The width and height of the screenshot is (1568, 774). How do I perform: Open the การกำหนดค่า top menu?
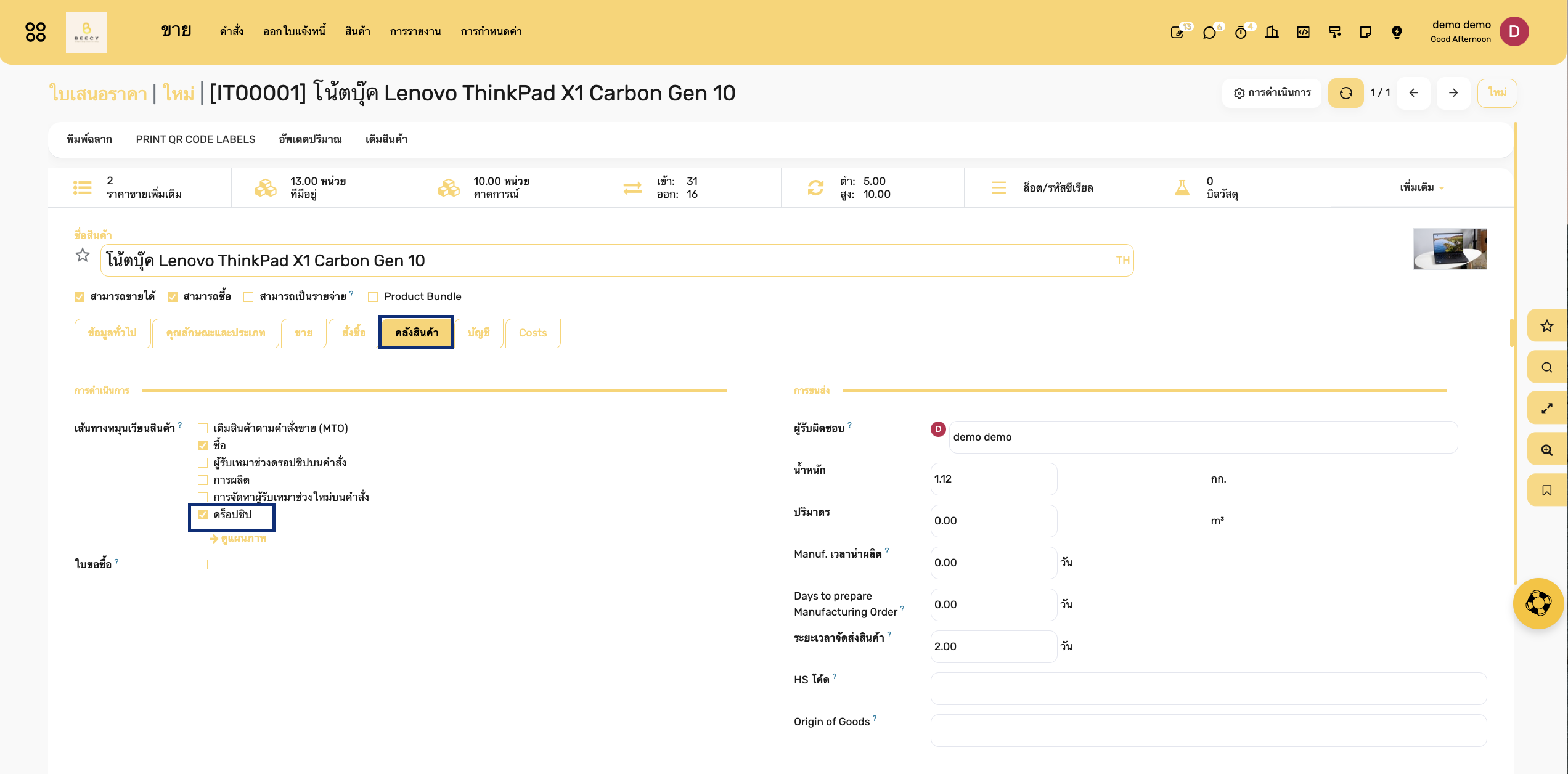click(x=491, y=31)
